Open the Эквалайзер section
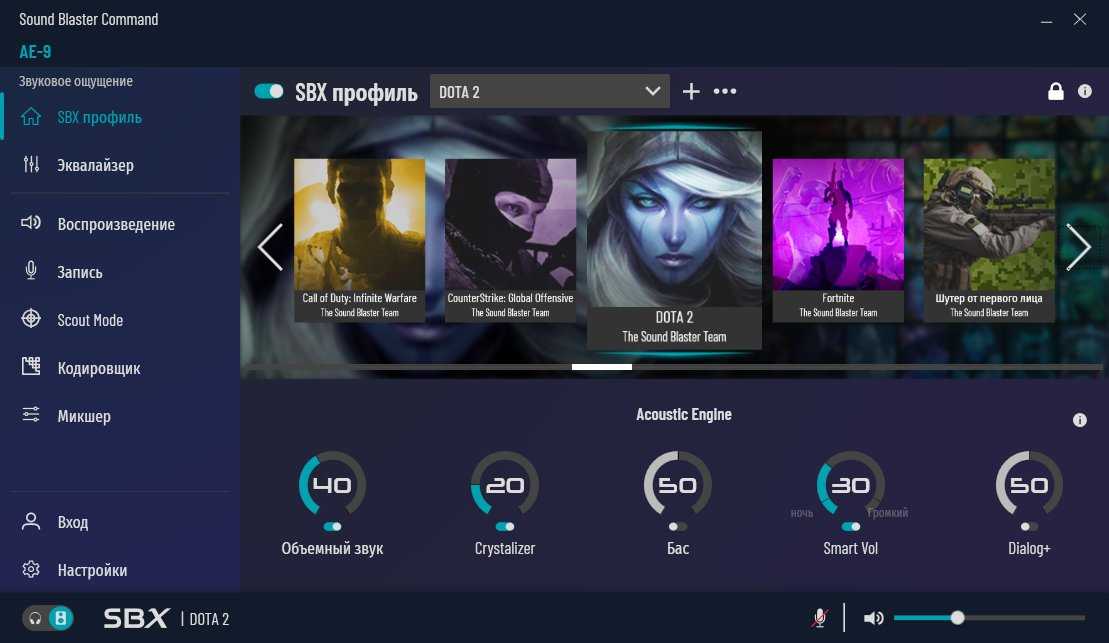This screenshot has width=1109, height=643. click(95, 165)
